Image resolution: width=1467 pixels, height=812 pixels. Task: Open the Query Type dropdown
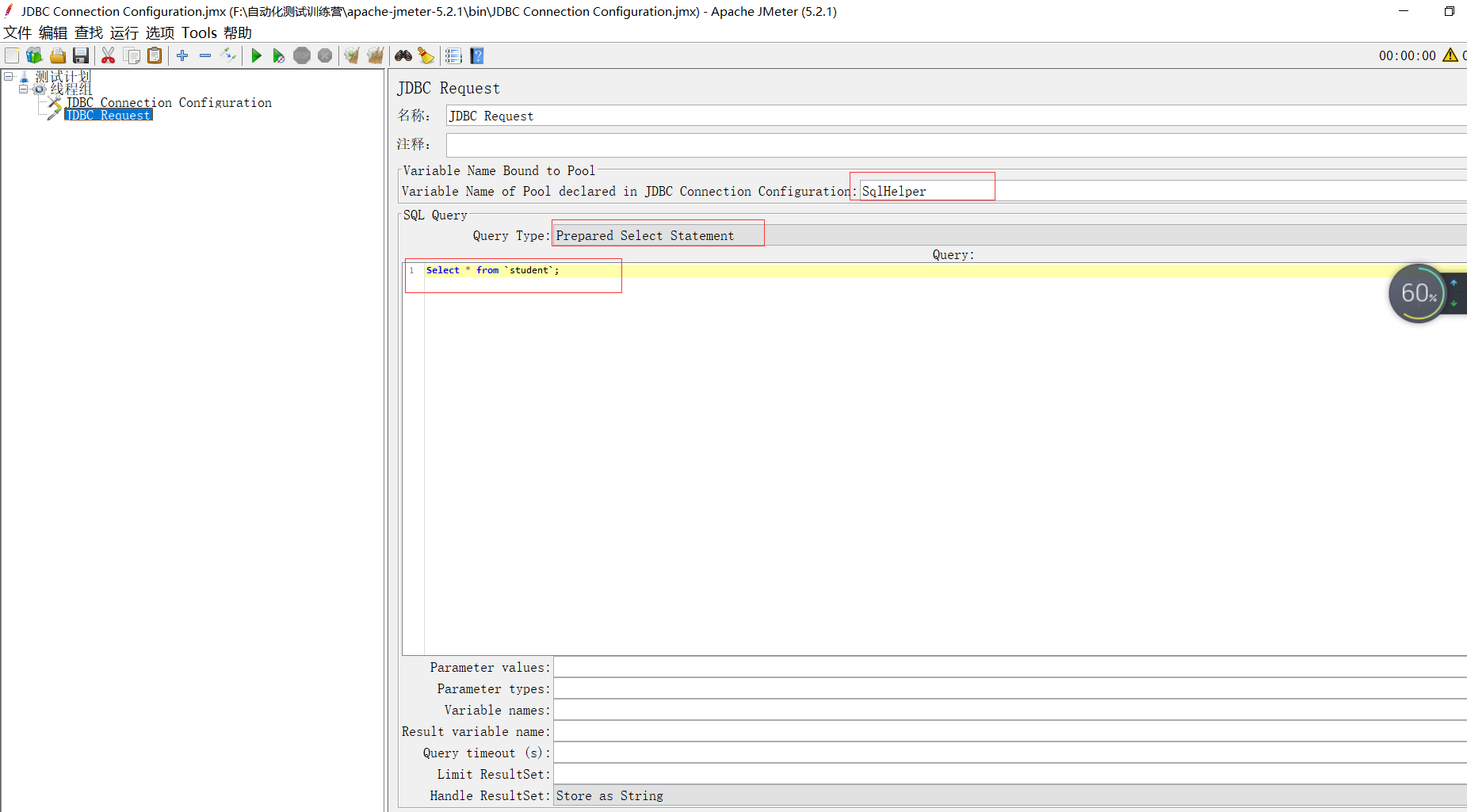1010,235
